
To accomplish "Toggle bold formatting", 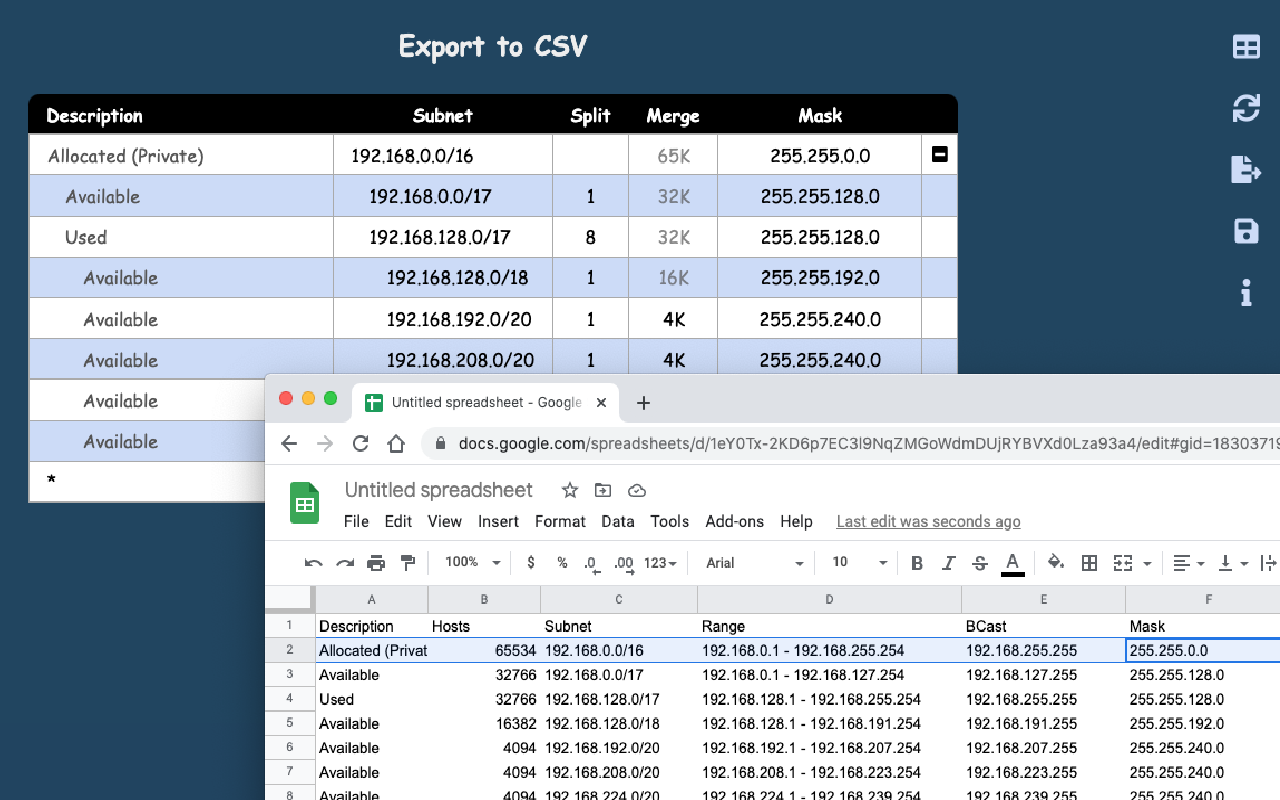I will coord(917,563).
